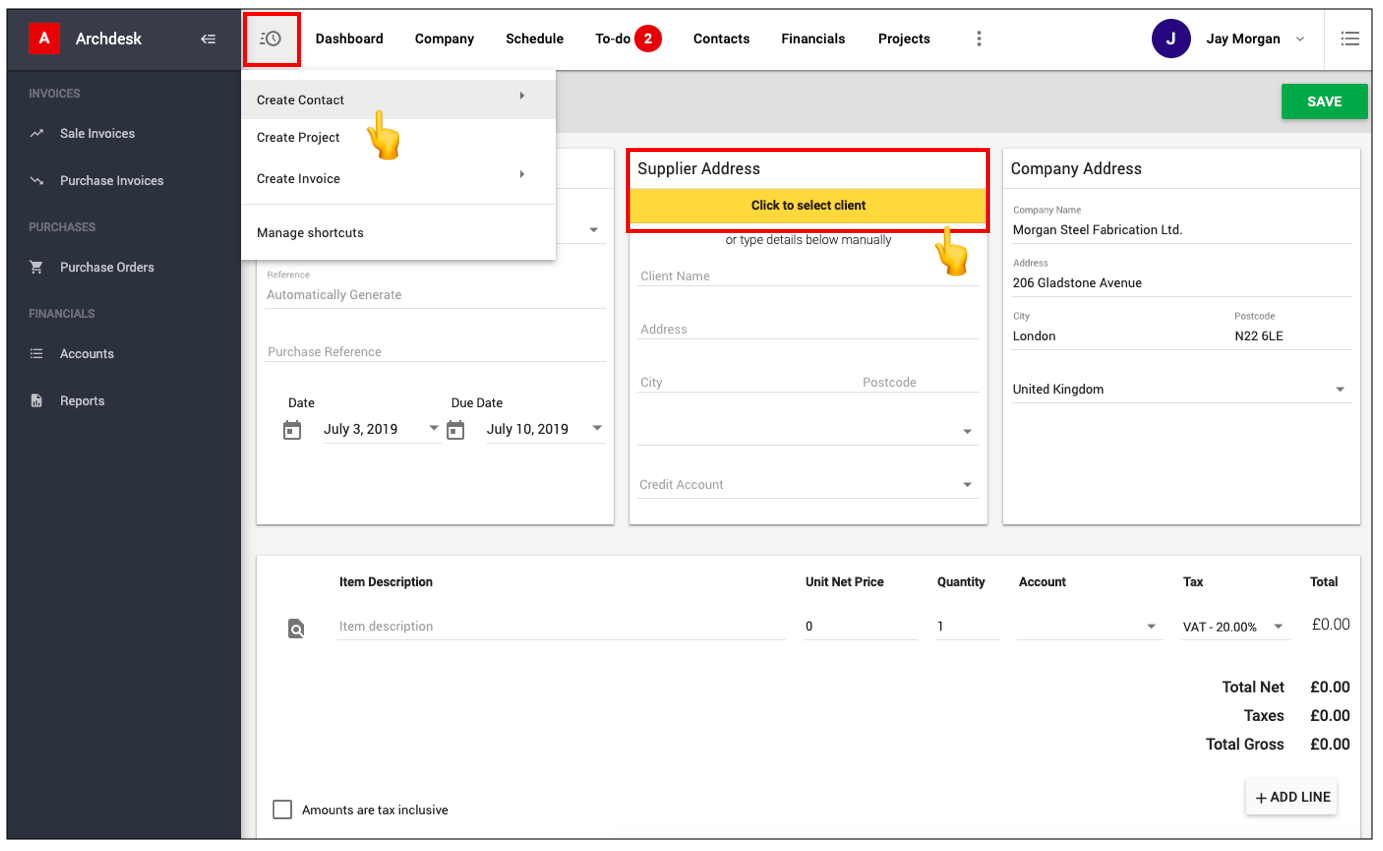Edit the Morgan Steel Fabrication Ltd. company name
Image resolution: width=1383 pixels, height=851 pixels.
[1181, 230]
